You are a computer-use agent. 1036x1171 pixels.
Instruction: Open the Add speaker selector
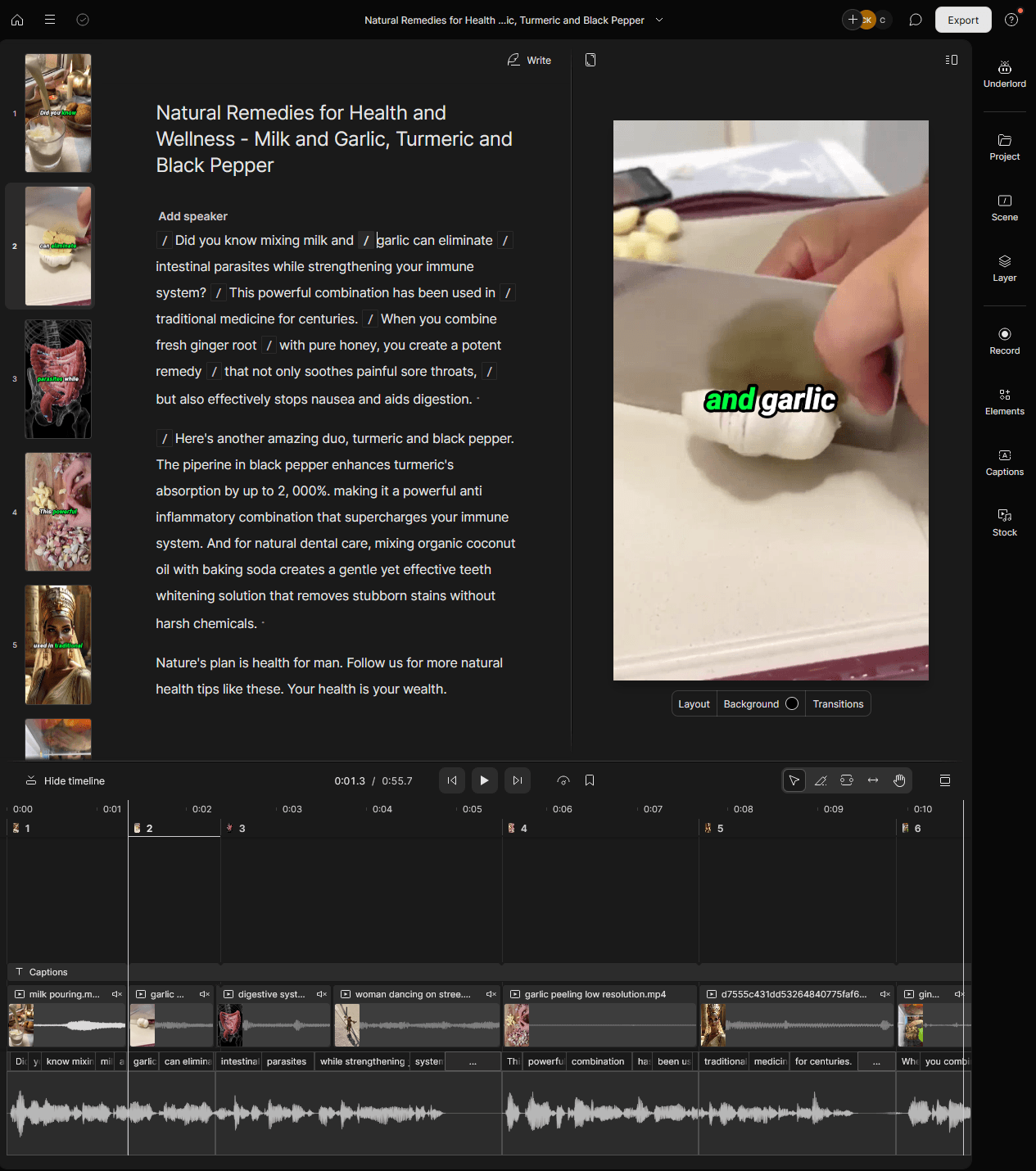[x=192, y=216]
